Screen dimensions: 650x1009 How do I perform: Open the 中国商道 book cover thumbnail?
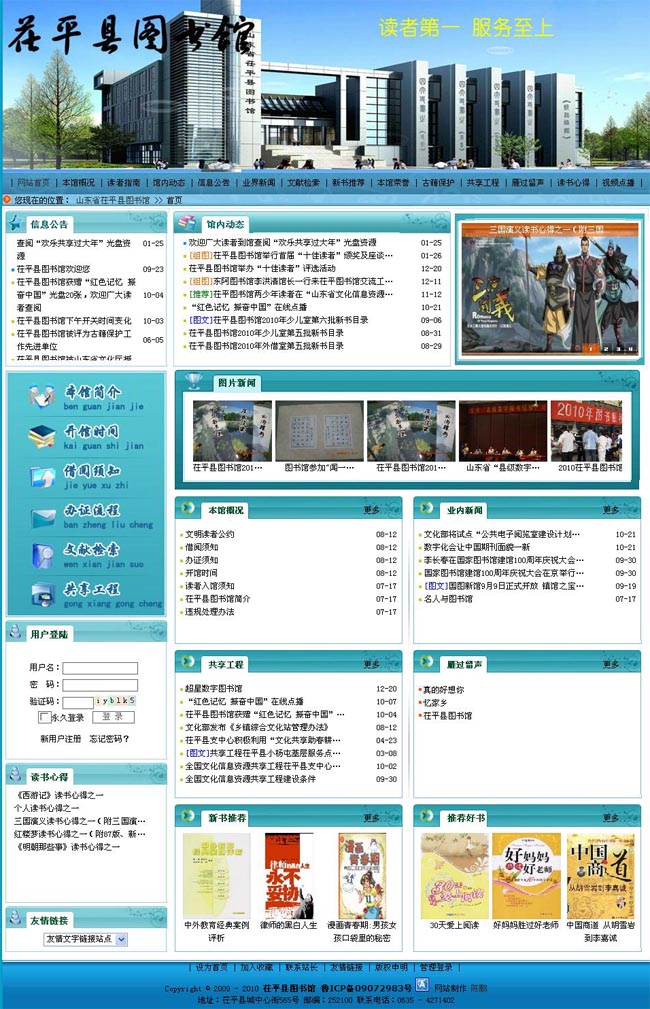[x=600, y=876]
